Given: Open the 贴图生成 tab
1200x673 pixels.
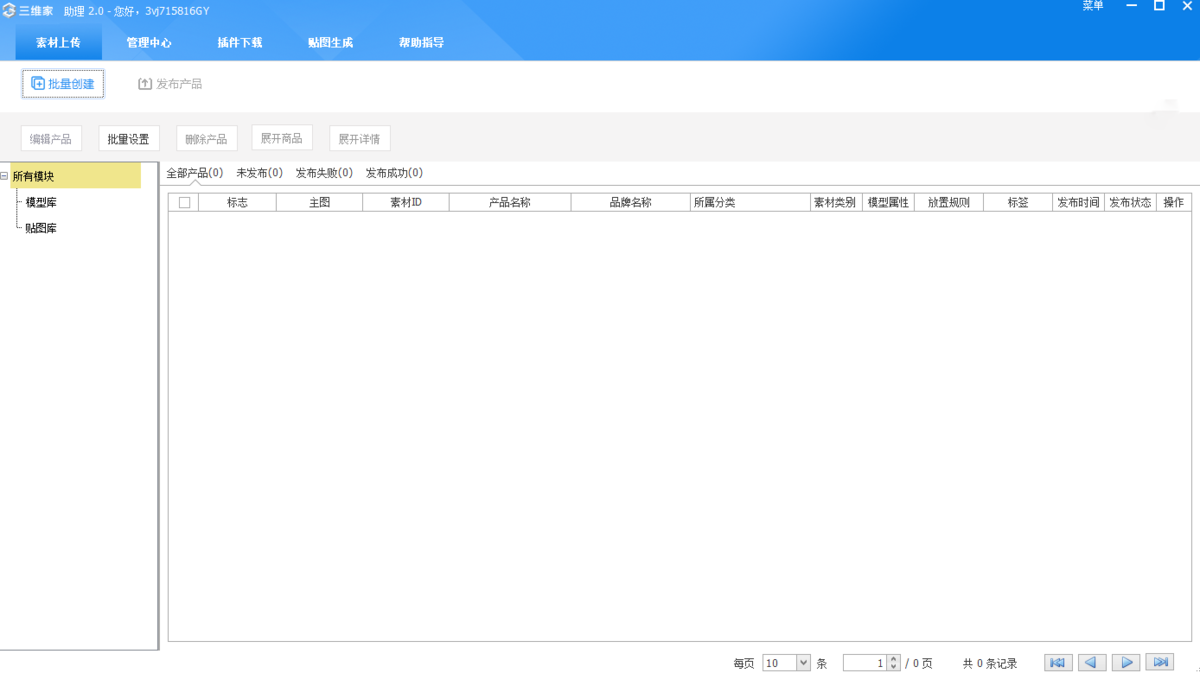Looking at the screenshot, I should point(330,42).
